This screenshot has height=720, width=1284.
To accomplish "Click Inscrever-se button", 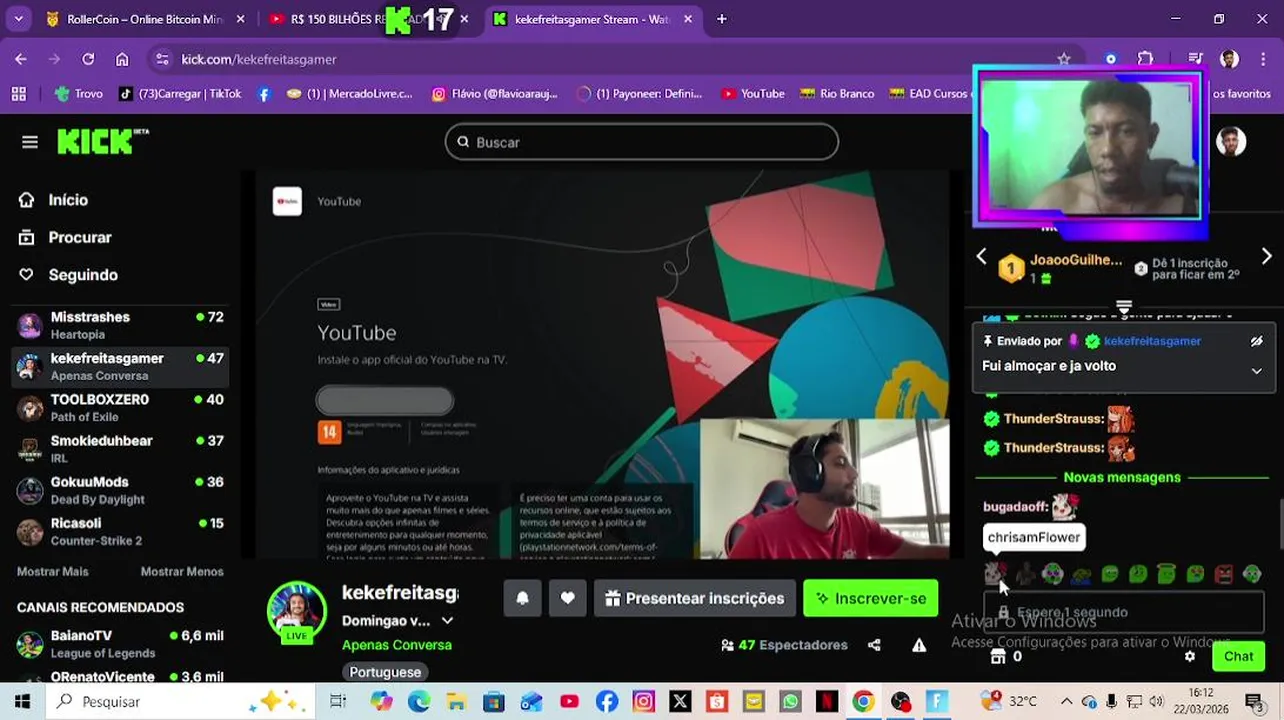I will [870, 598].
